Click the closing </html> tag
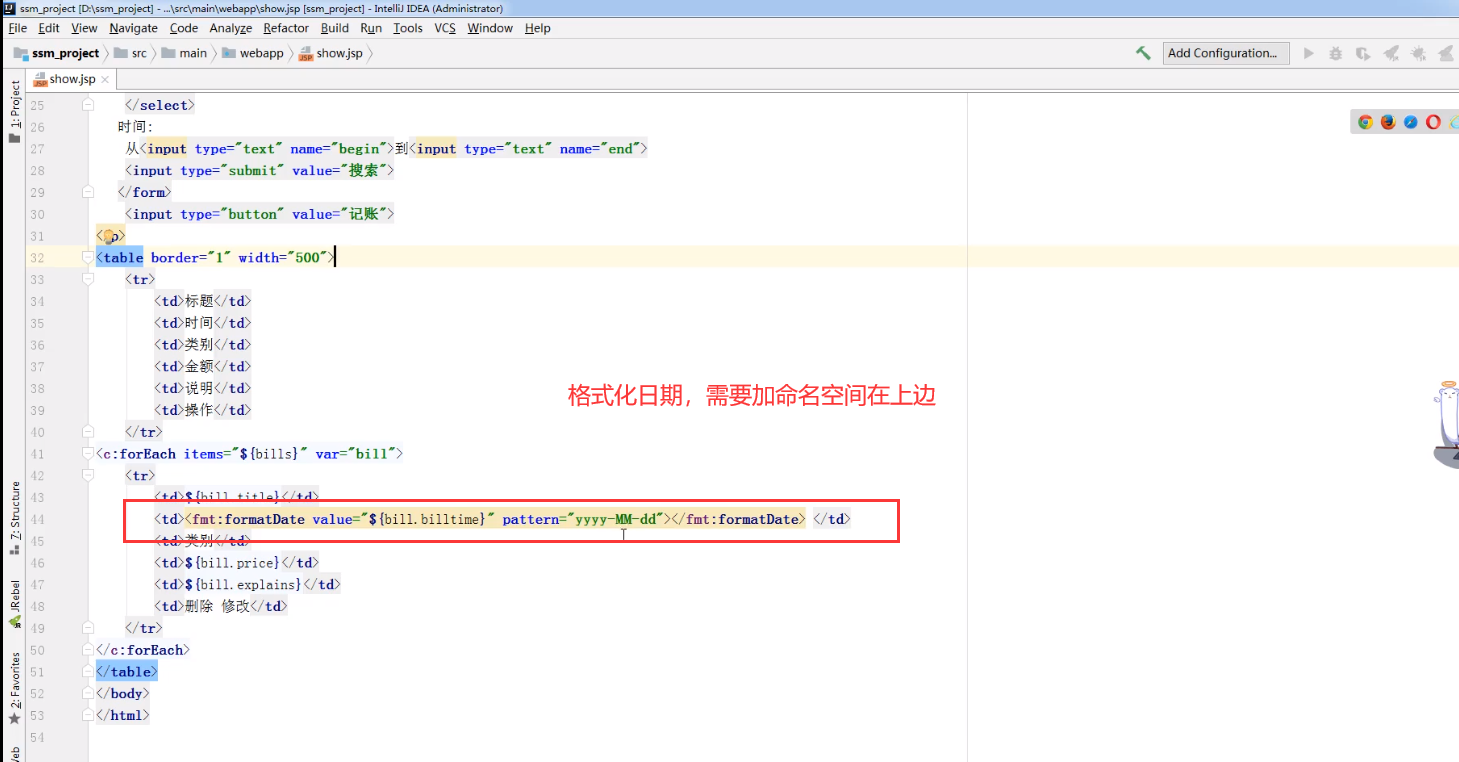Viewport: 1459px width, 762px height. 123,715
